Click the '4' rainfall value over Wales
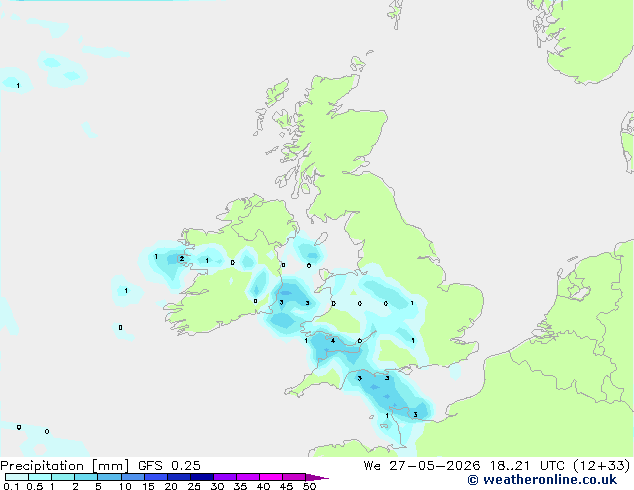Image resolution: width=634 pixels, height=490 pixels. pos(333,341)
